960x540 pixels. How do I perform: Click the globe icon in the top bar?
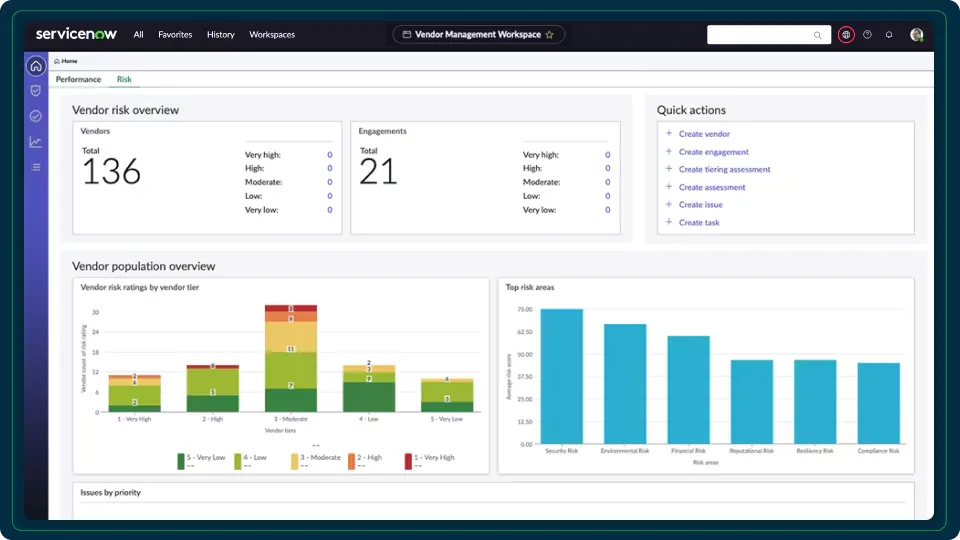846,35
